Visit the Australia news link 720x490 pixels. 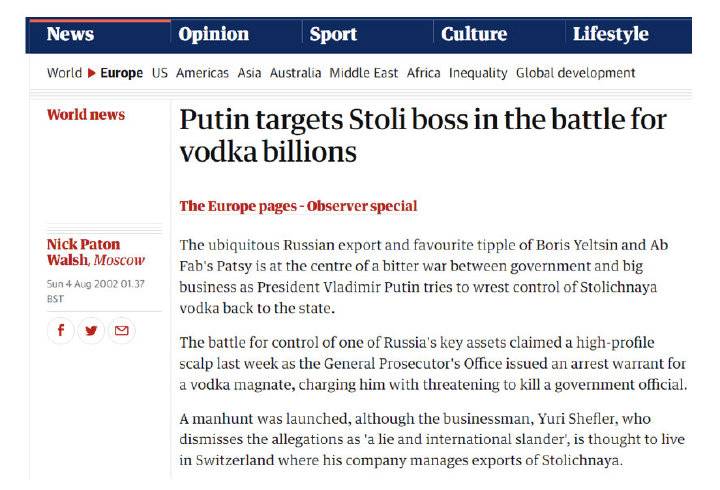[295, 73]
